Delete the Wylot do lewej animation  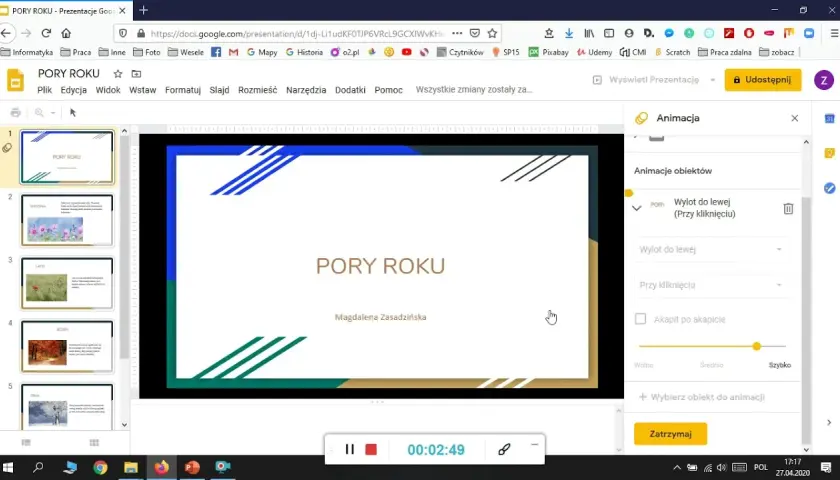pos(788,208)
